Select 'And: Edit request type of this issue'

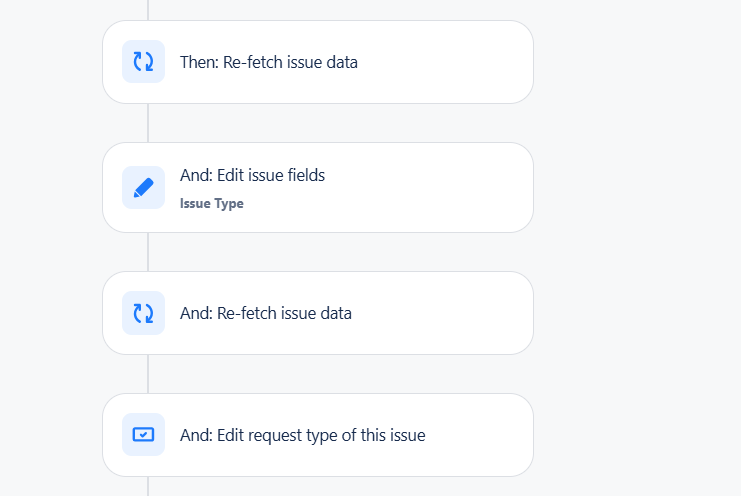click(x=302, y=436)
